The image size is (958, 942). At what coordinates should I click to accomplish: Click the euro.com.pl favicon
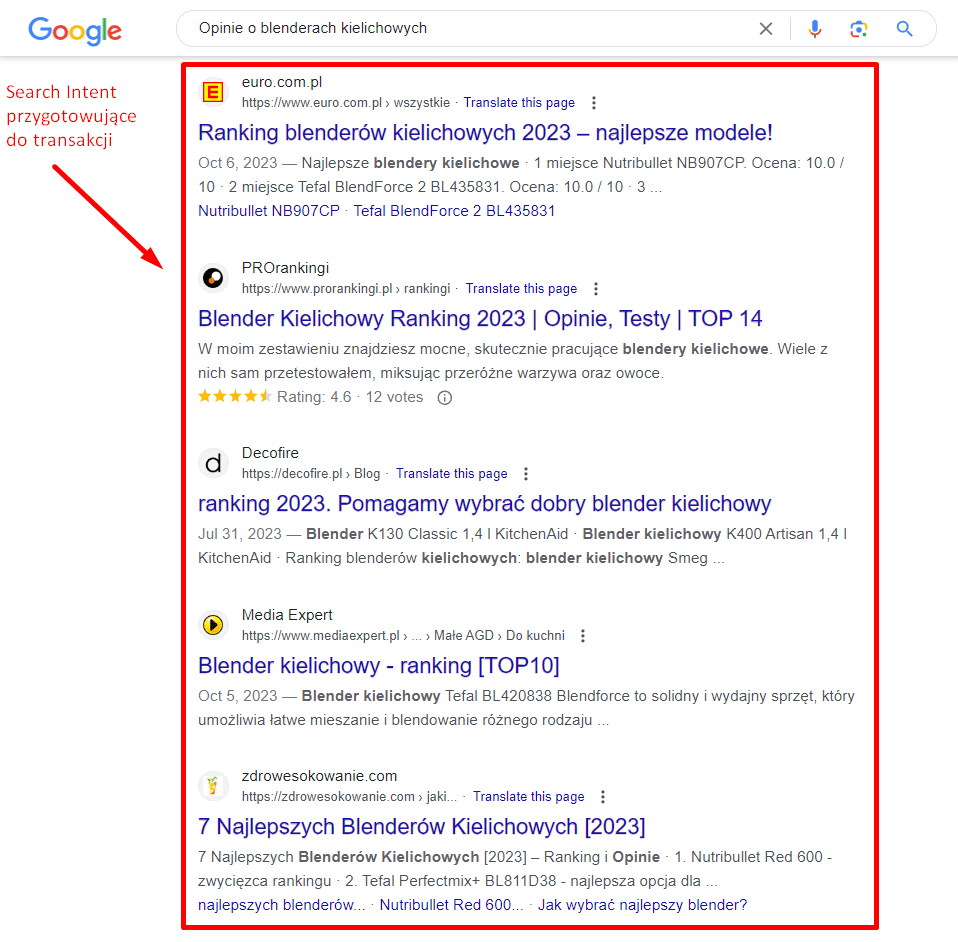pos(213,92)
